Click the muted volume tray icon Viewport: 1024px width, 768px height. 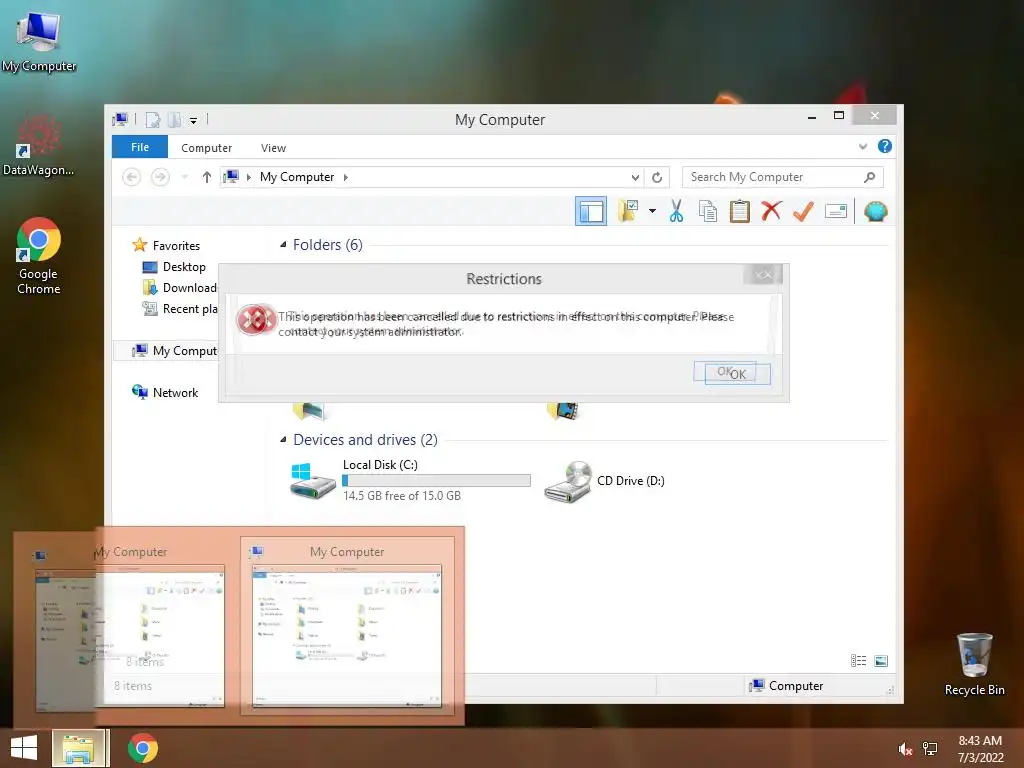pos(904,749)
